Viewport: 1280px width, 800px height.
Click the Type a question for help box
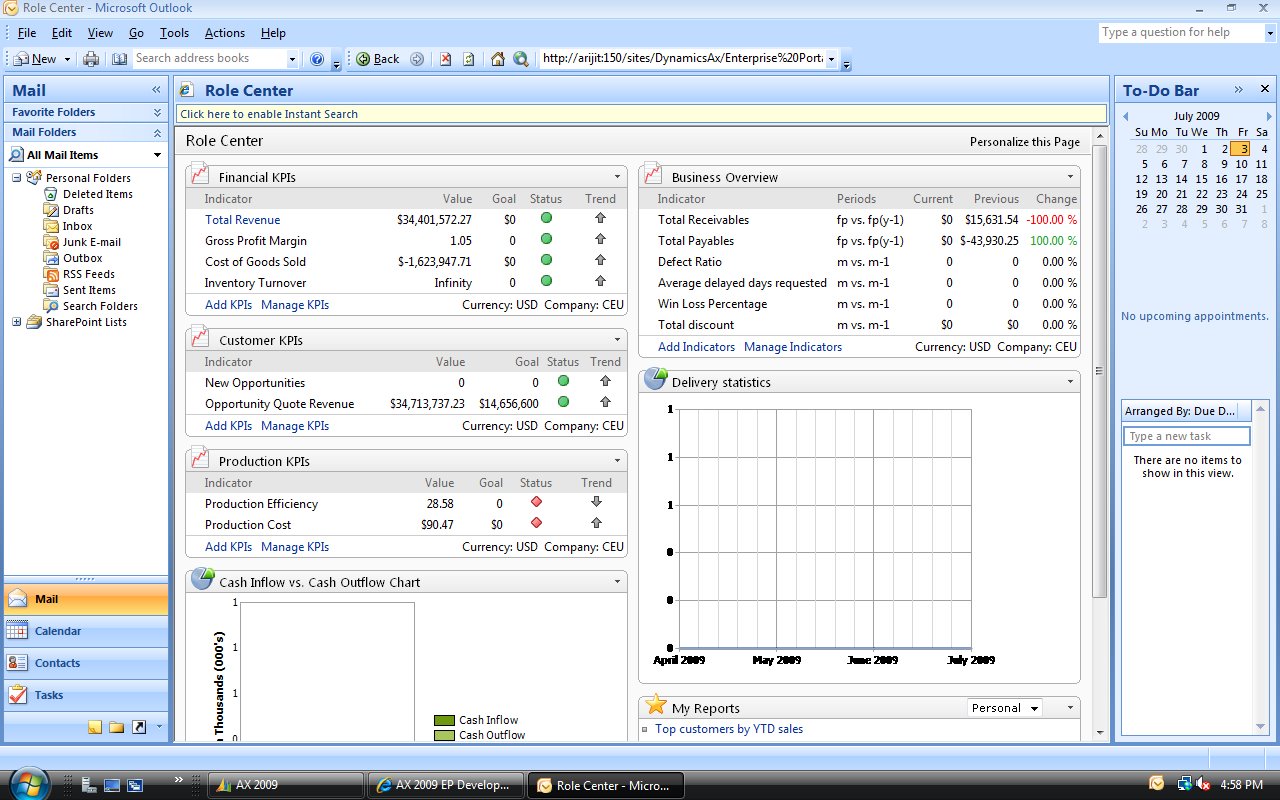[1187, 32]
